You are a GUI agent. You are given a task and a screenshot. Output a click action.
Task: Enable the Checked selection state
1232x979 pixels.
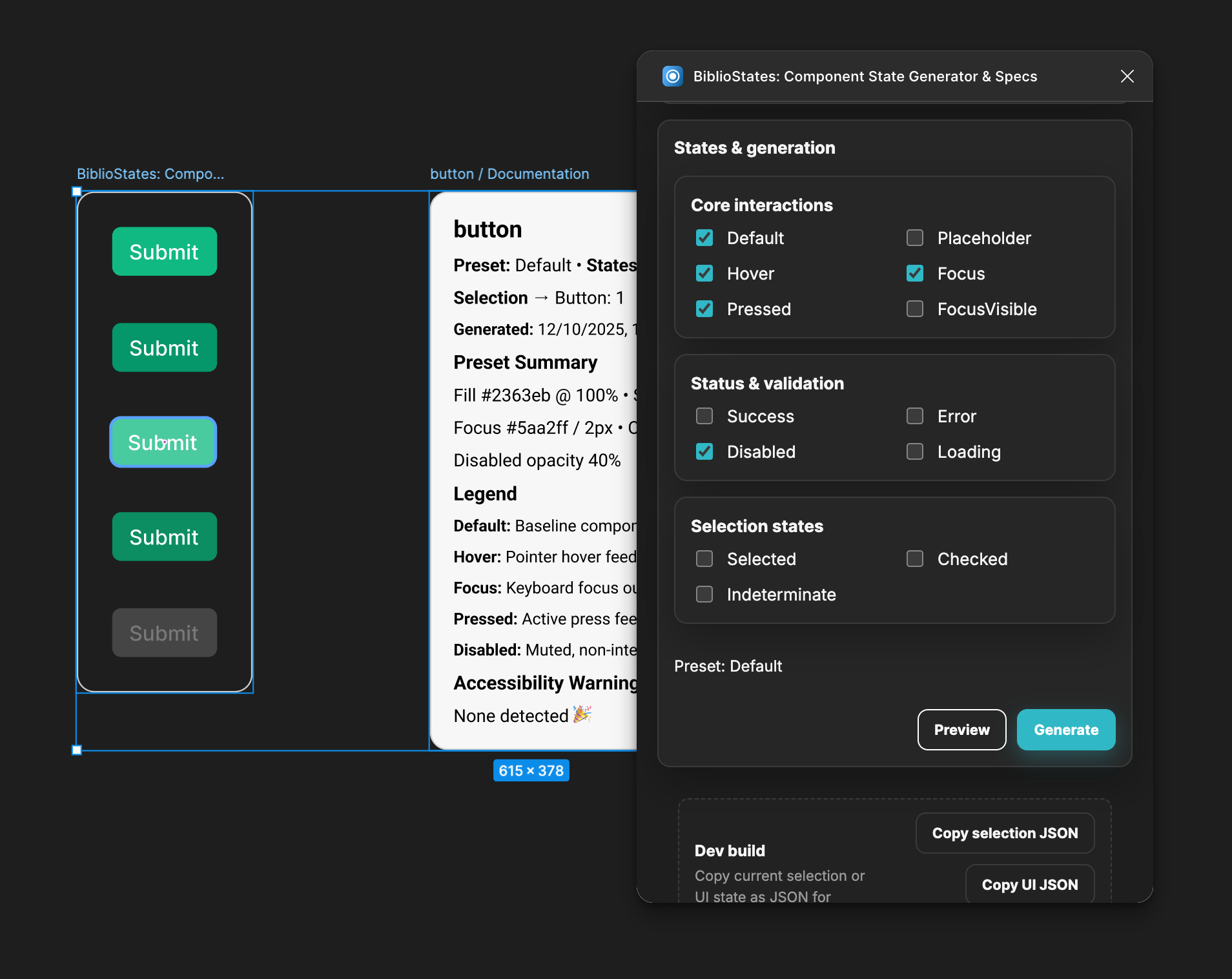(x=914, y=559)
